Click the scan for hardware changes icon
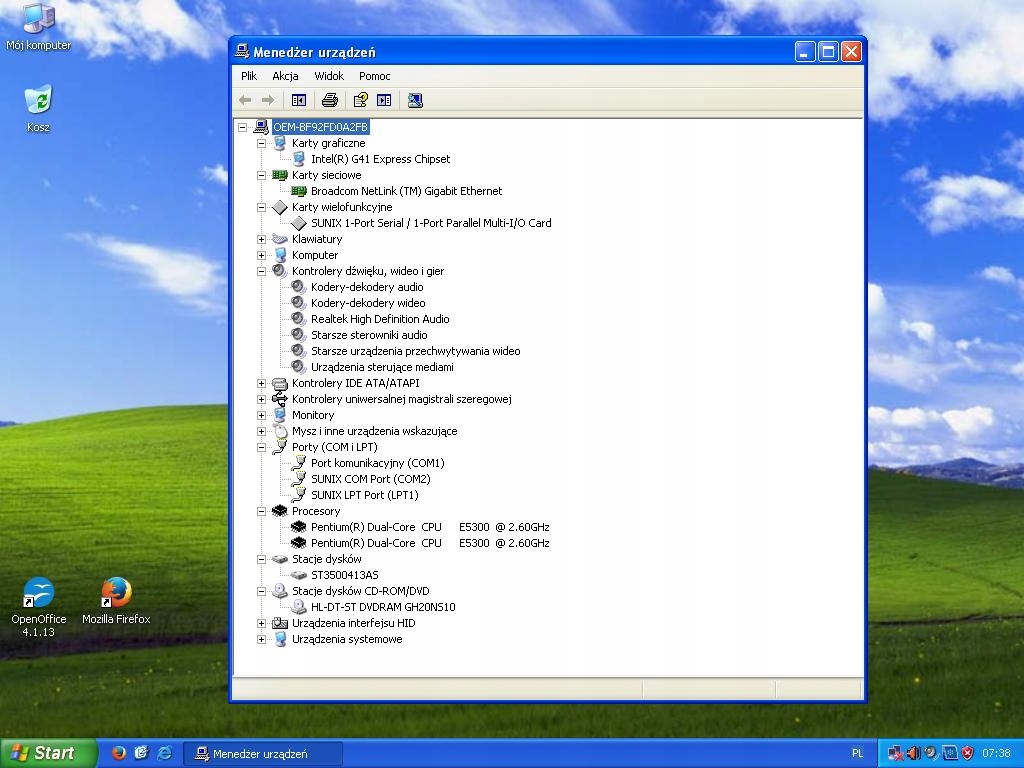Viewport: 1024px width, 768px height. 415,100
